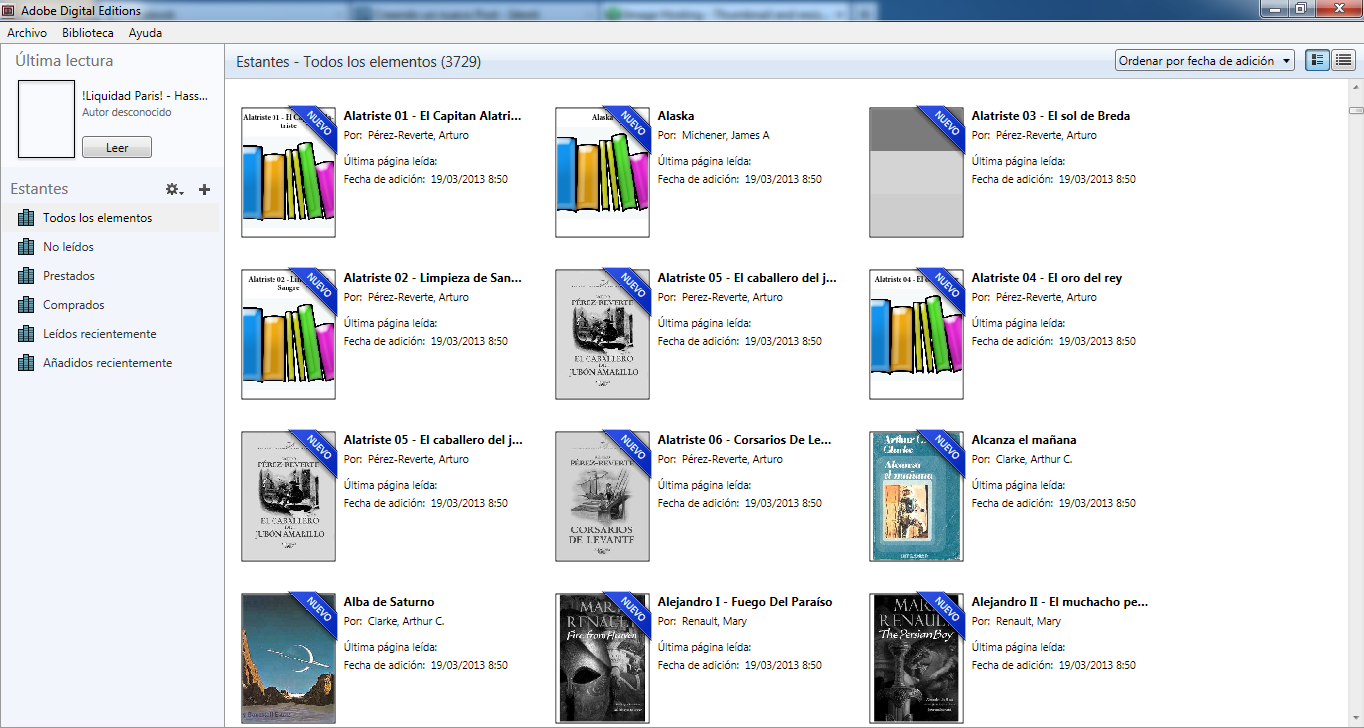Image resolution: width=1364 pixels, height=728 pixels.
Task: Click the Última lectura heading
Action: click(64, 61)
